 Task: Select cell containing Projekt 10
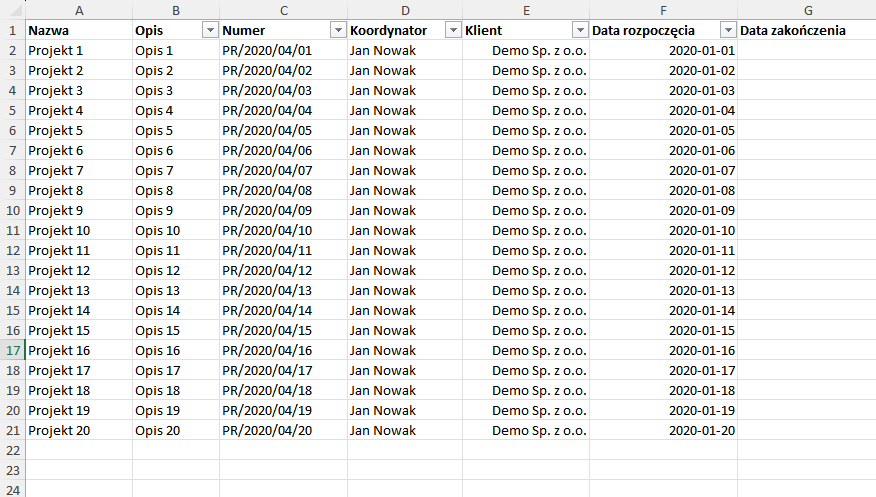coord(79,231)
